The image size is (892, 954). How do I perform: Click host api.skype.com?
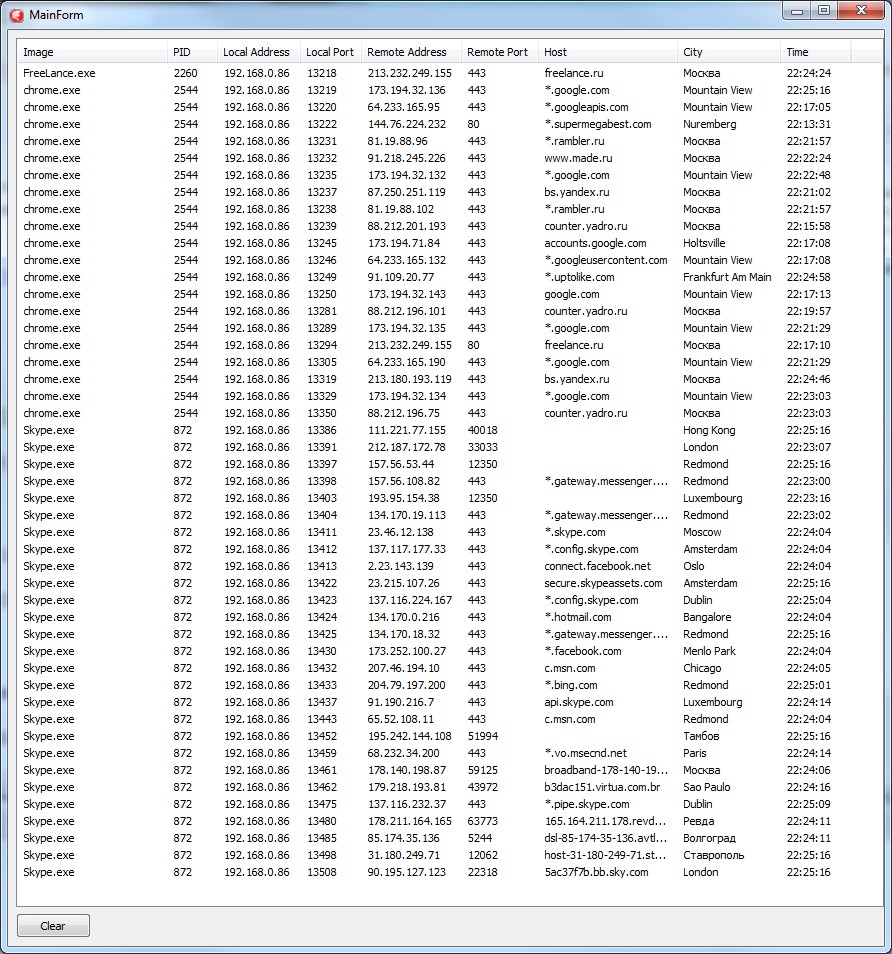pyautogui.click(x=579, y=703)
